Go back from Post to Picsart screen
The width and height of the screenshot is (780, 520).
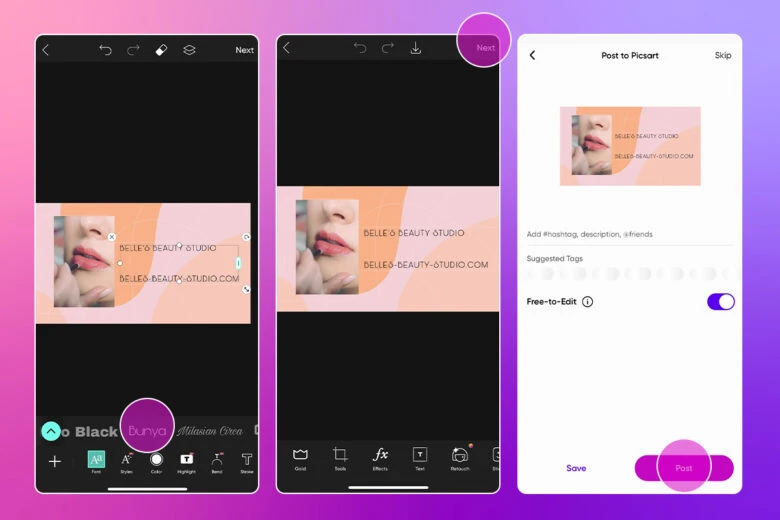tap(532, 56)
